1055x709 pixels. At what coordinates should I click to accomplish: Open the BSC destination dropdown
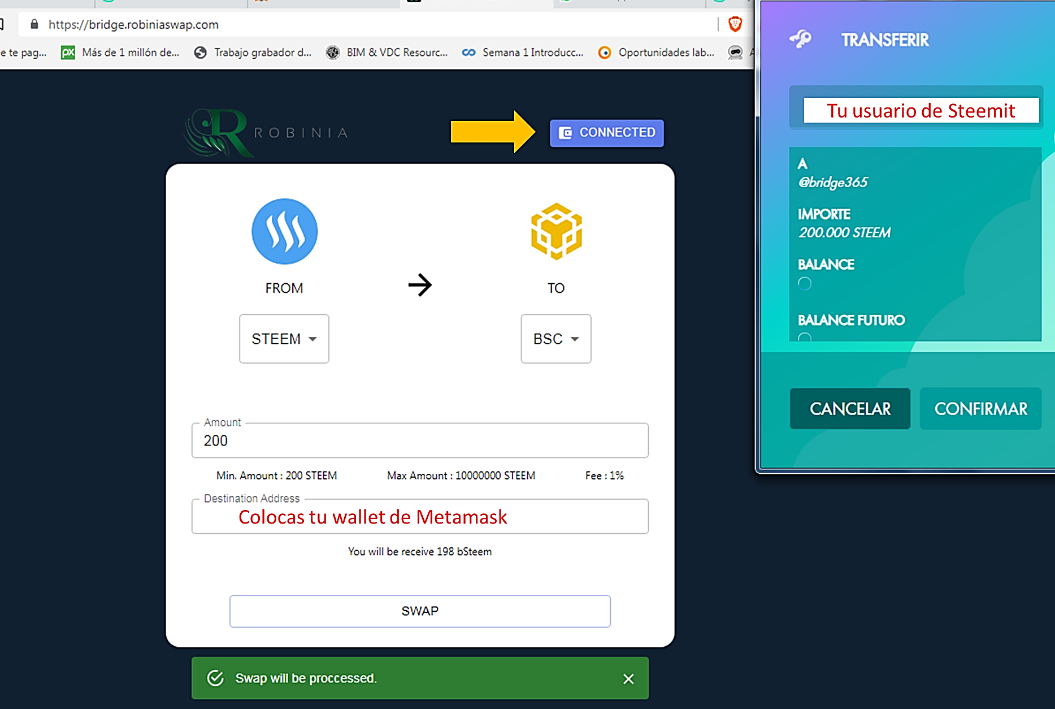point(556,339)
